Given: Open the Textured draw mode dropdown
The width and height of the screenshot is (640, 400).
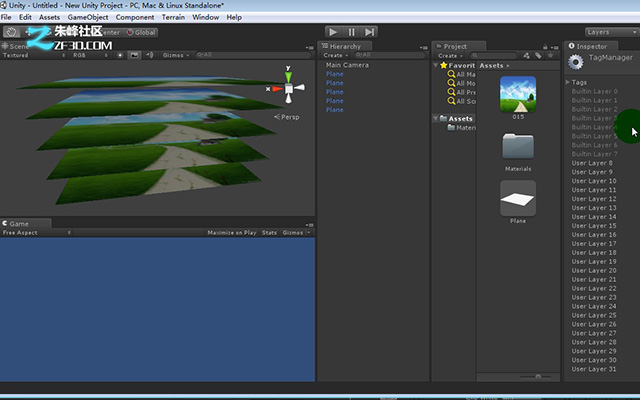Looking at the screenshot, I should pyautogui.click(x=33, y=55).
